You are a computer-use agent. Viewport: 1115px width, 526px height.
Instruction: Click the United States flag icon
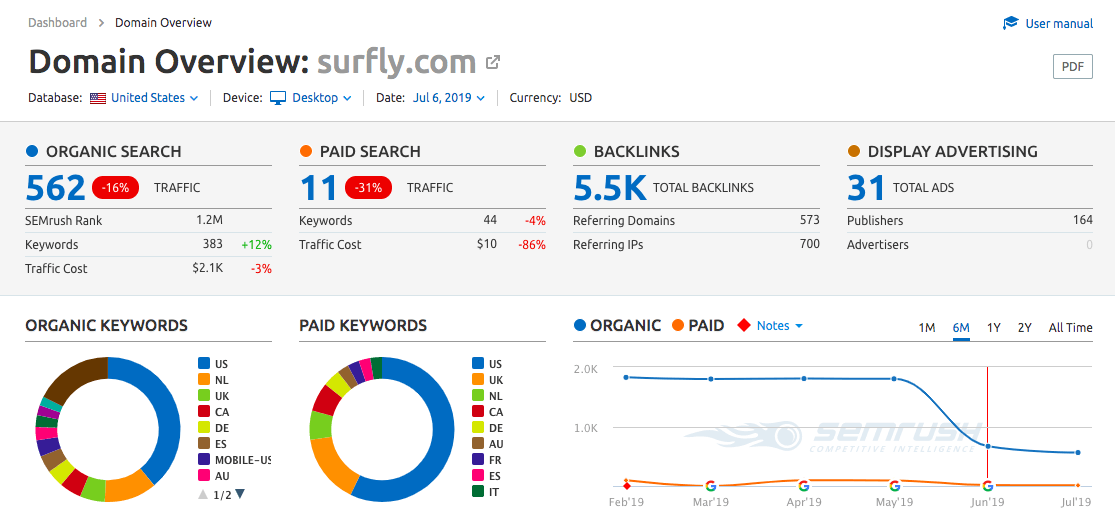pyautogui.click(x=98, y=98)
